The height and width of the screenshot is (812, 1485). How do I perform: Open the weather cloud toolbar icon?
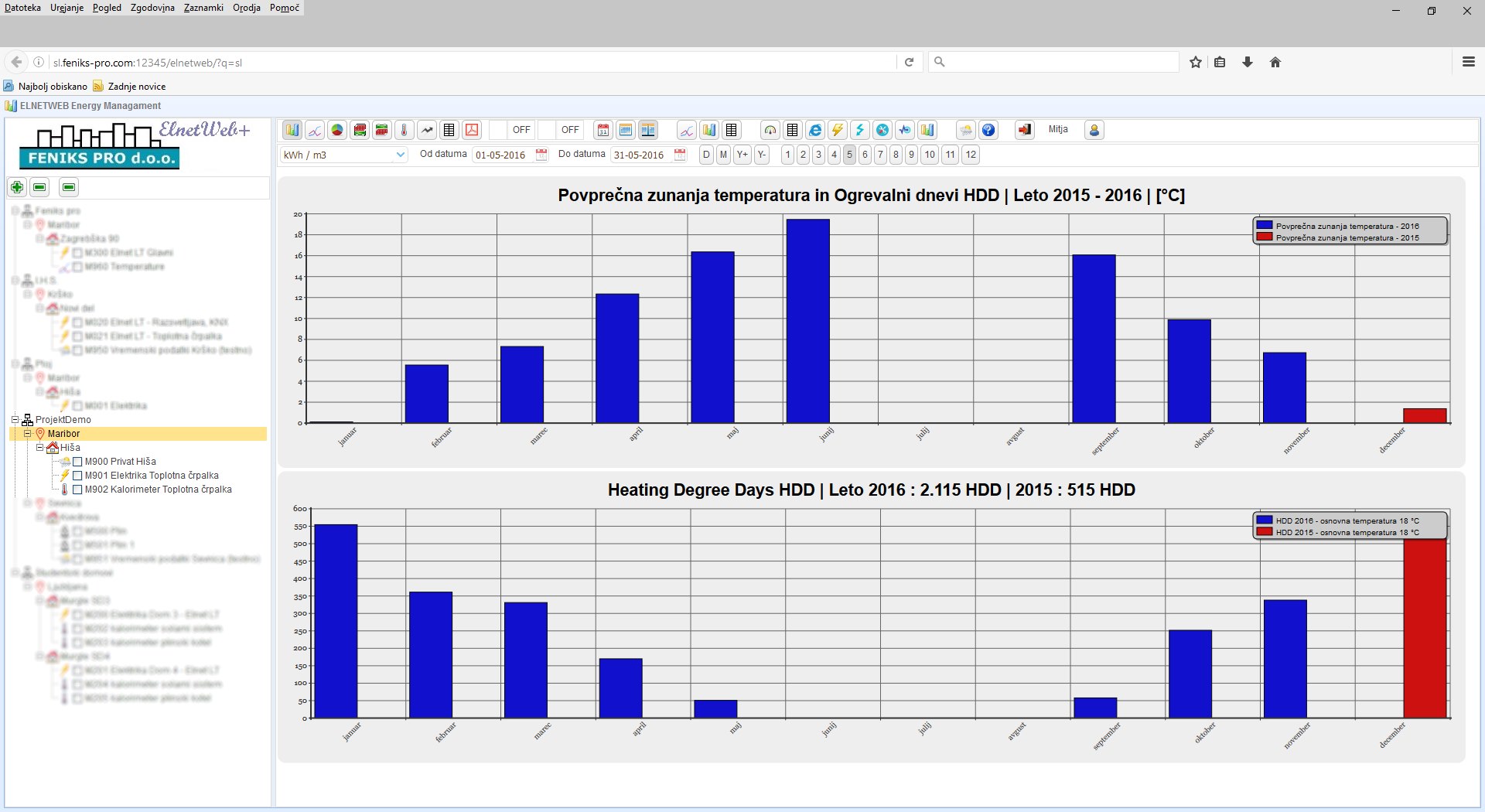965,130
